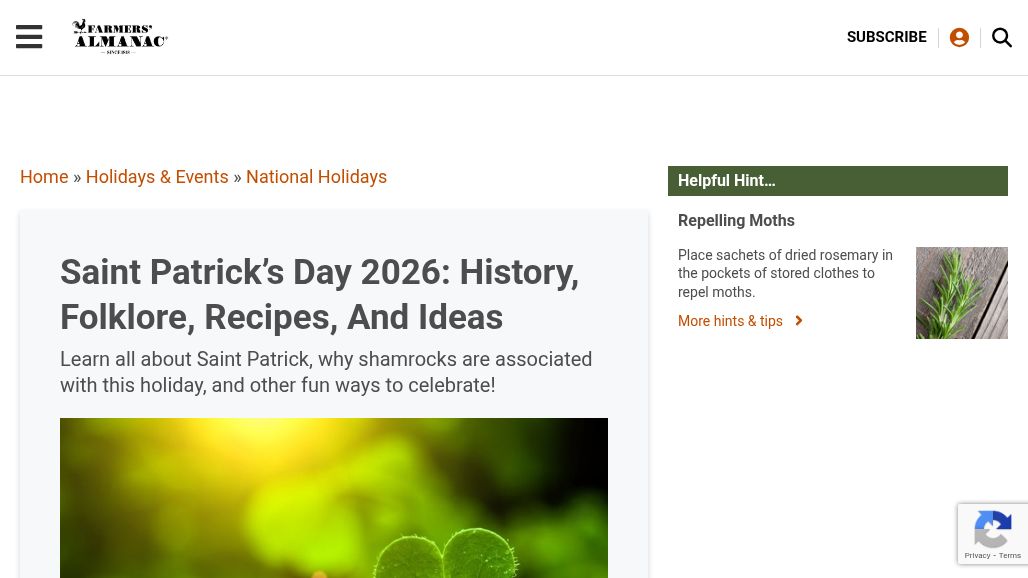Go to the Home breadcrumb
Screen dimensions: 1028x578
[x=44, y=177]
